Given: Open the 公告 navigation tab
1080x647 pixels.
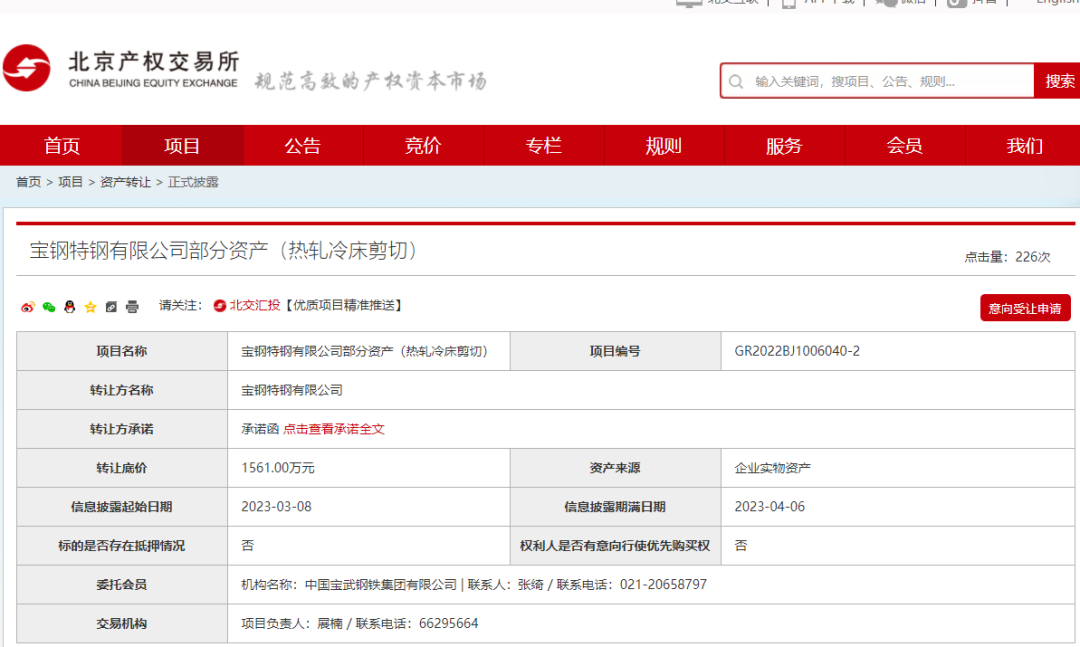Looking at the screenshot, I should (302, 145).
